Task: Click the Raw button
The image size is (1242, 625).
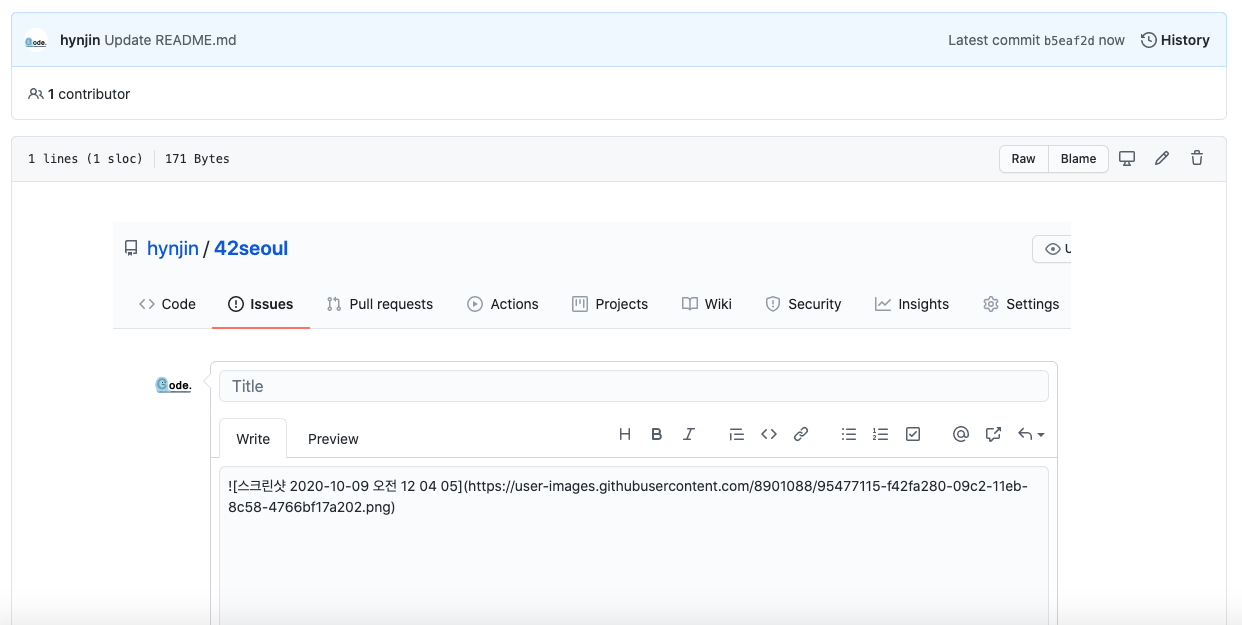Action: click(1024, 159)
